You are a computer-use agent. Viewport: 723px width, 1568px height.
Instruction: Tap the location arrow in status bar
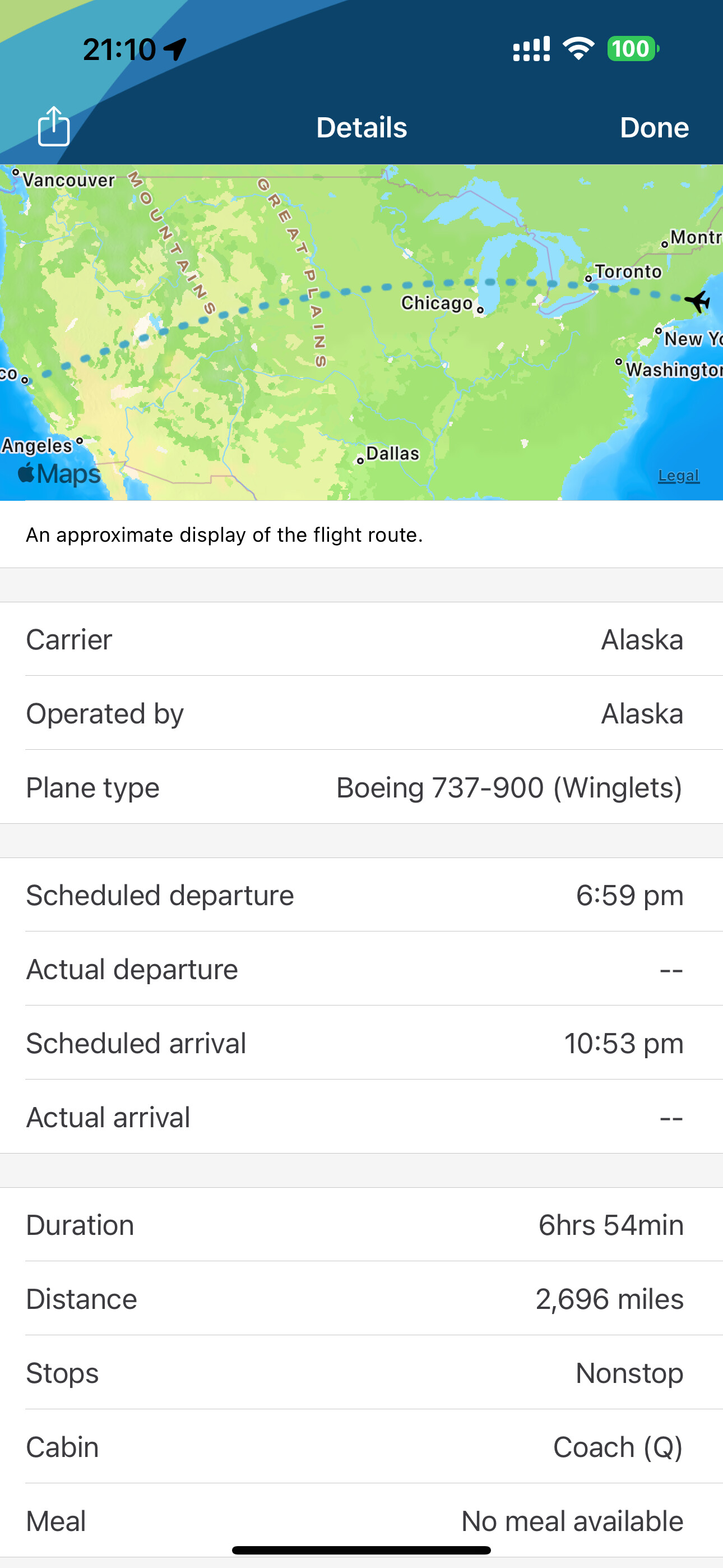[175, 49]
